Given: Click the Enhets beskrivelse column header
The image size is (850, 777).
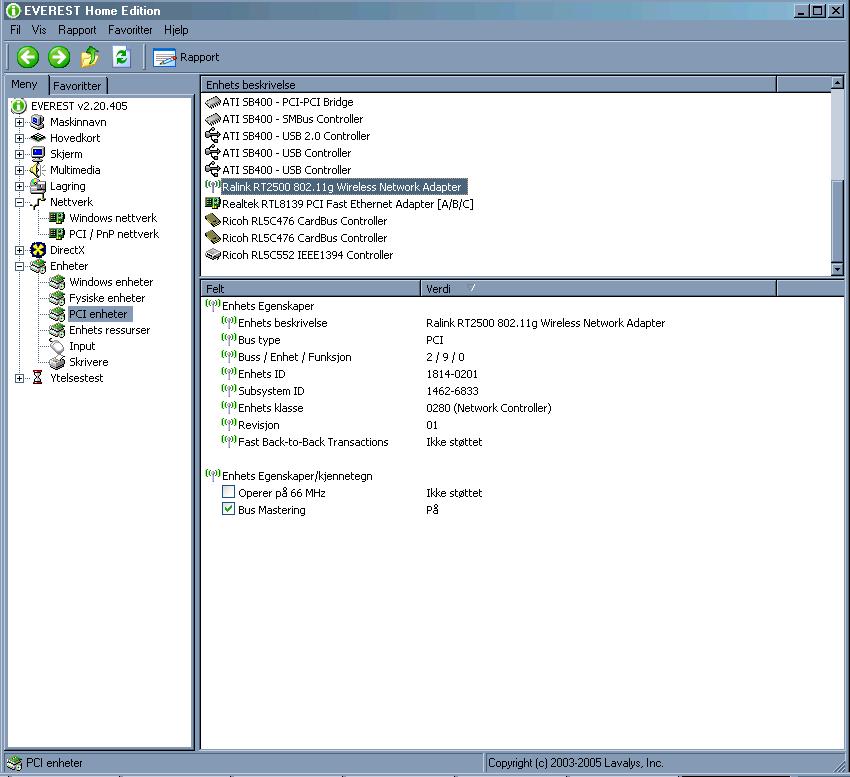Looking at the screenshot, I should tap(488, 85).
